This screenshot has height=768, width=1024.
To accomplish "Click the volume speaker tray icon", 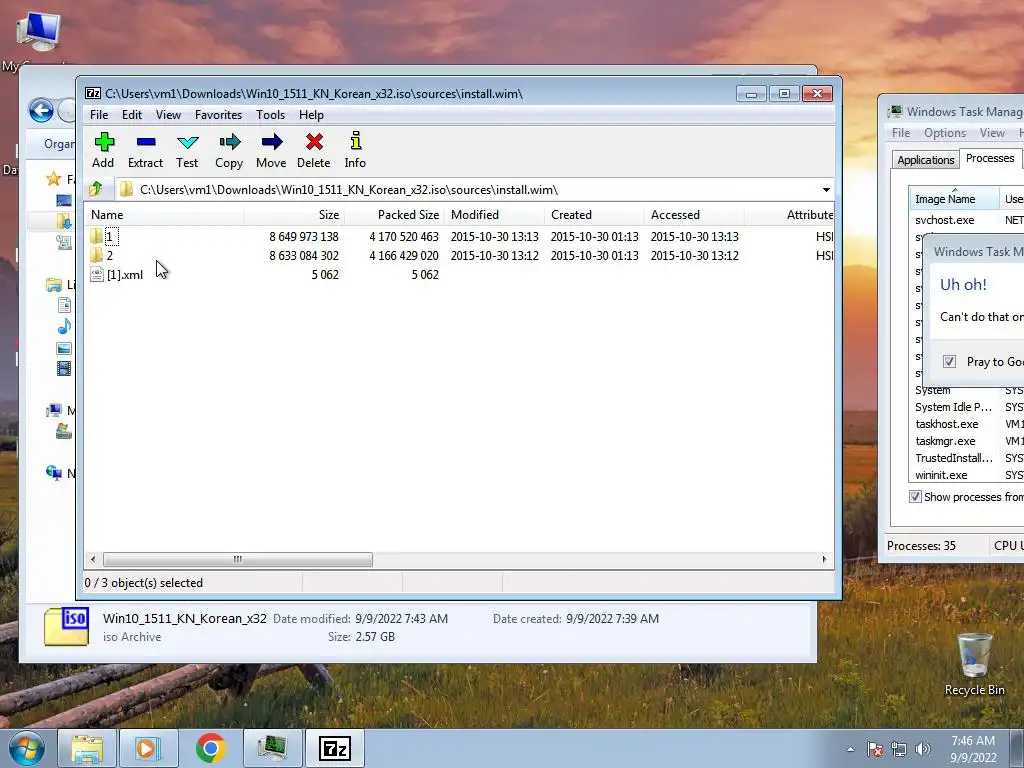I will (923, 749).
